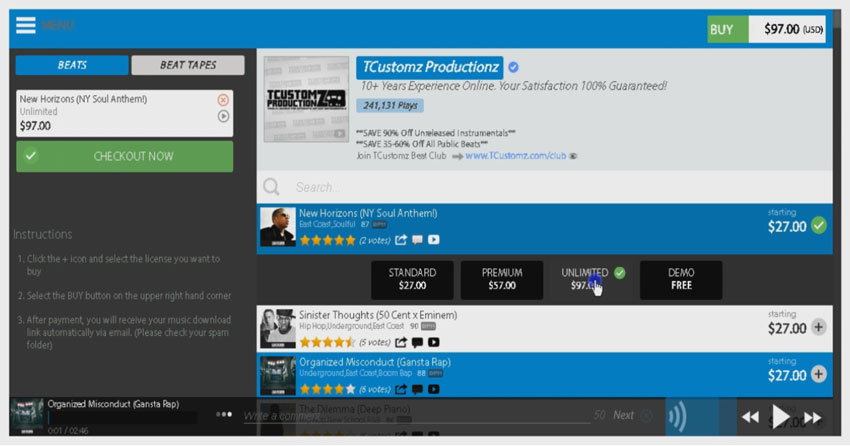Skip to previous track with rewind button
The image size is (850, 446).
(750, 417)
